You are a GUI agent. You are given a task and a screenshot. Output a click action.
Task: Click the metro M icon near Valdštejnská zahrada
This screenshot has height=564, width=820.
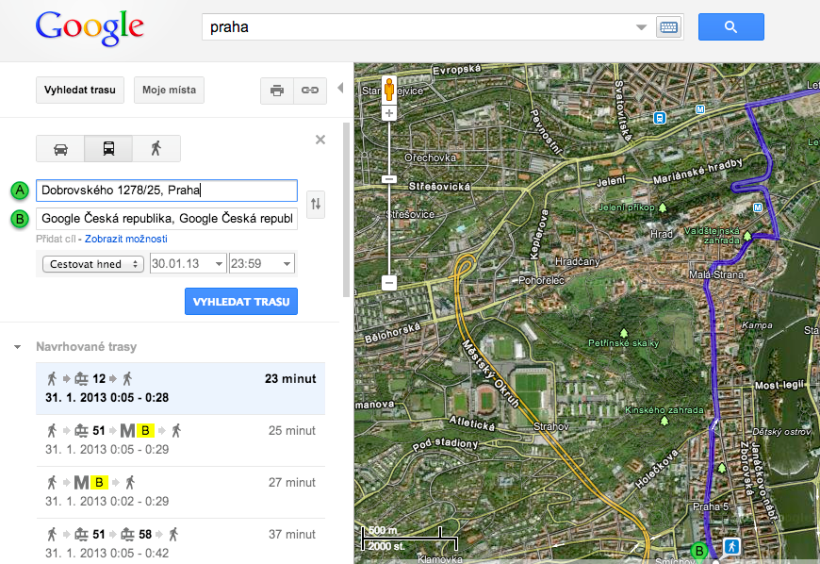pyautogui.click(x=757, y=208)
